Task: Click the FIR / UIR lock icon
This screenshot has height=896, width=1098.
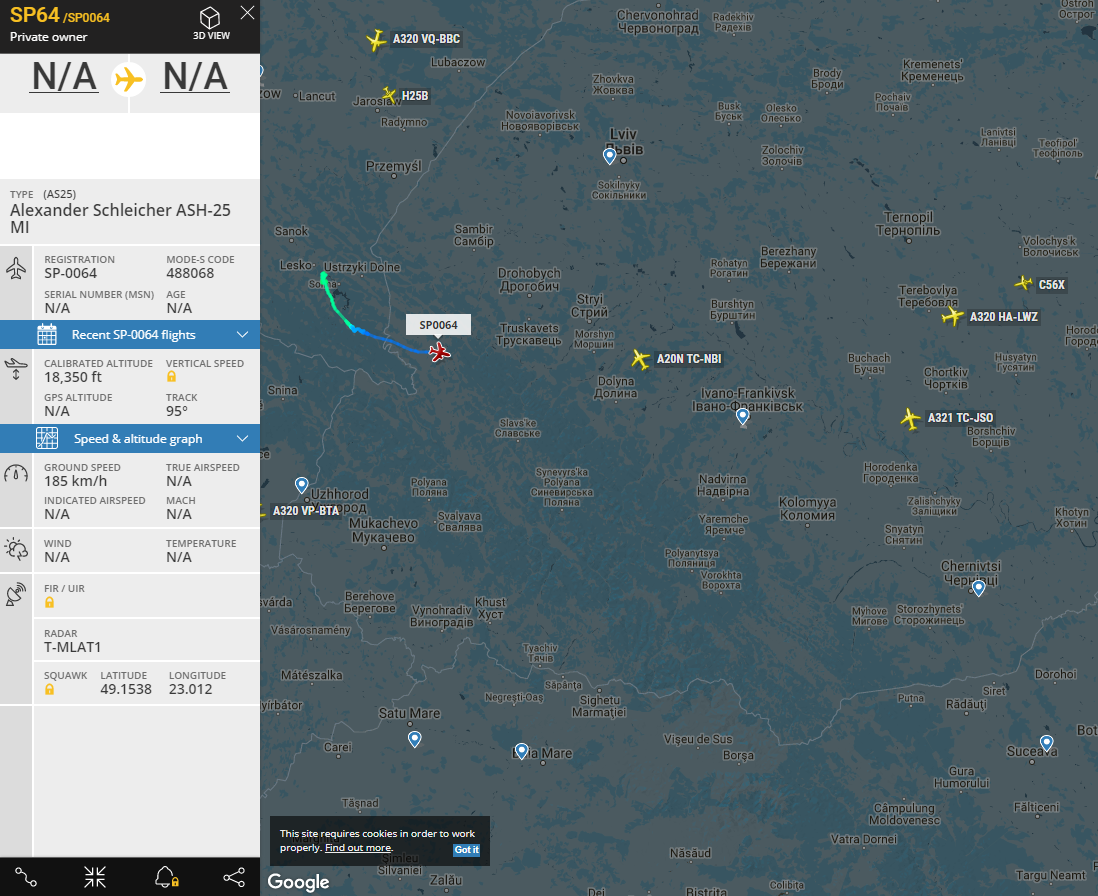Action: click(x=50, y=603)
